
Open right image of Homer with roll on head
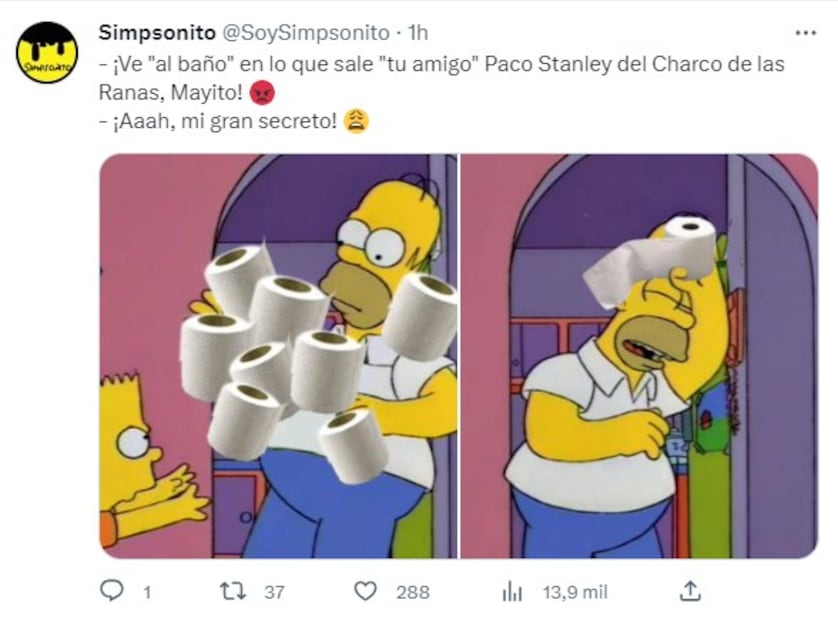tap(639, 356)
